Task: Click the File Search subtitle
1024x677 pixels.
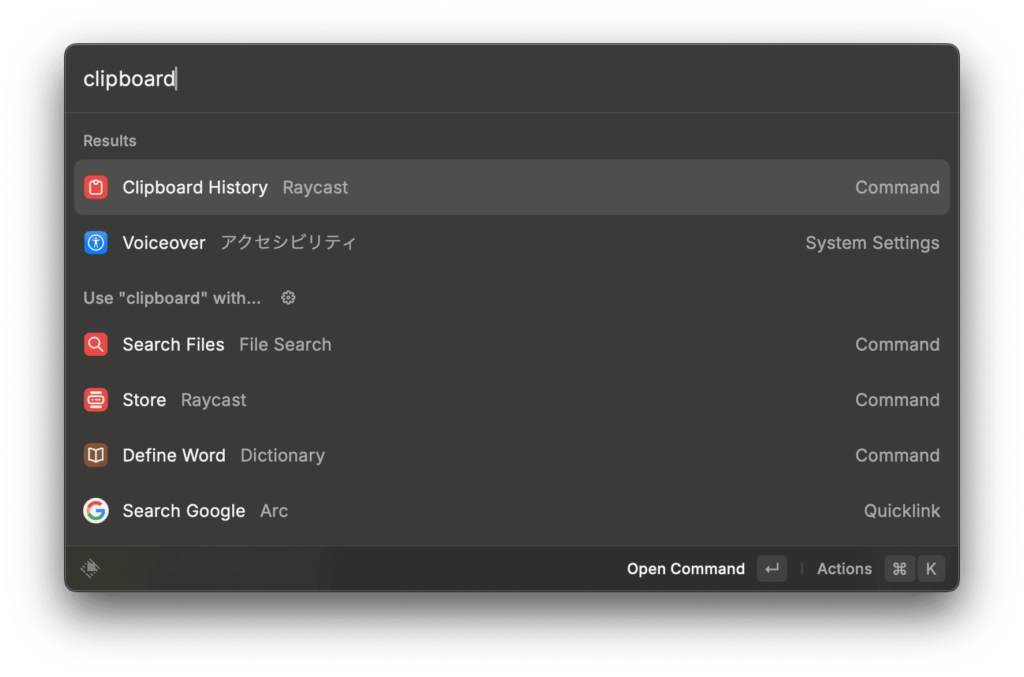Action: (x=285, y=344)
